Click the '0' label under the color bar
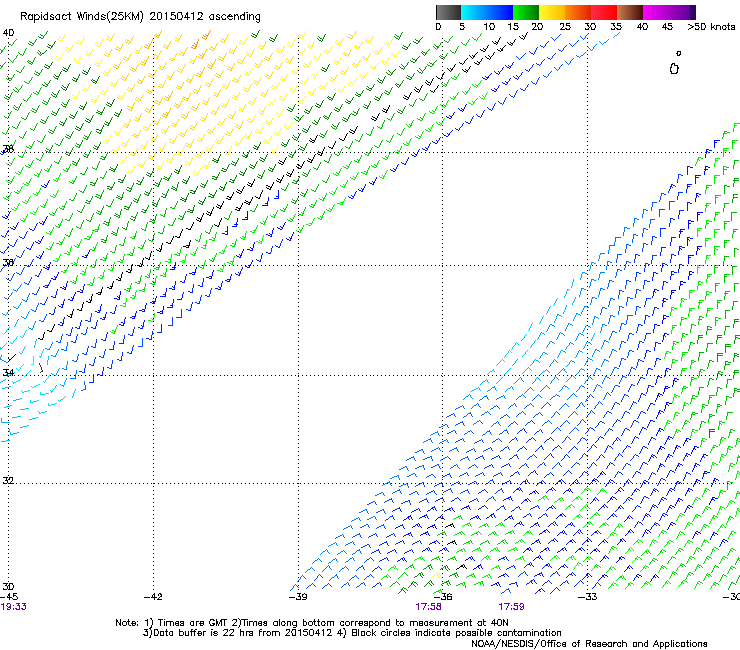740x650 pixels. click(438, 27)
